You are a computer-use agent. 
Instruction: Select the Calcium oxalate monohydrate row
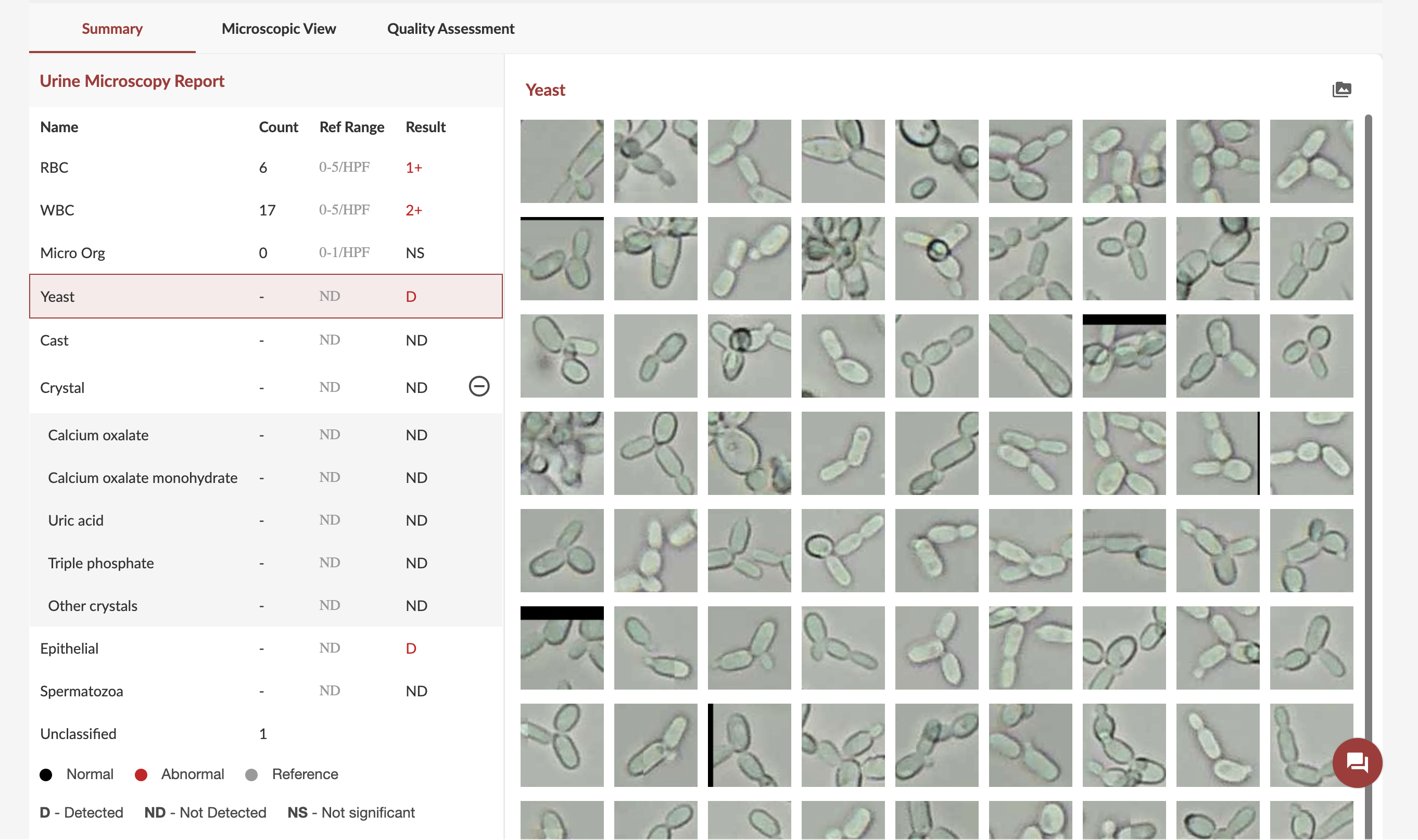(x=265, y=478)
